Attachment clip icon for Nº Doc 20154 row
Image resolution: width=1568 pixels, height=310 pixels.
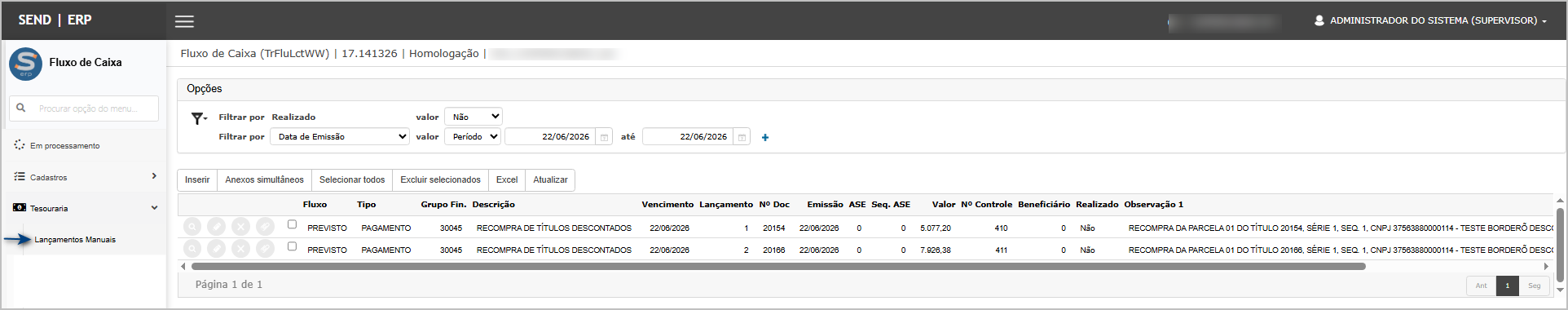coord(265,227)
